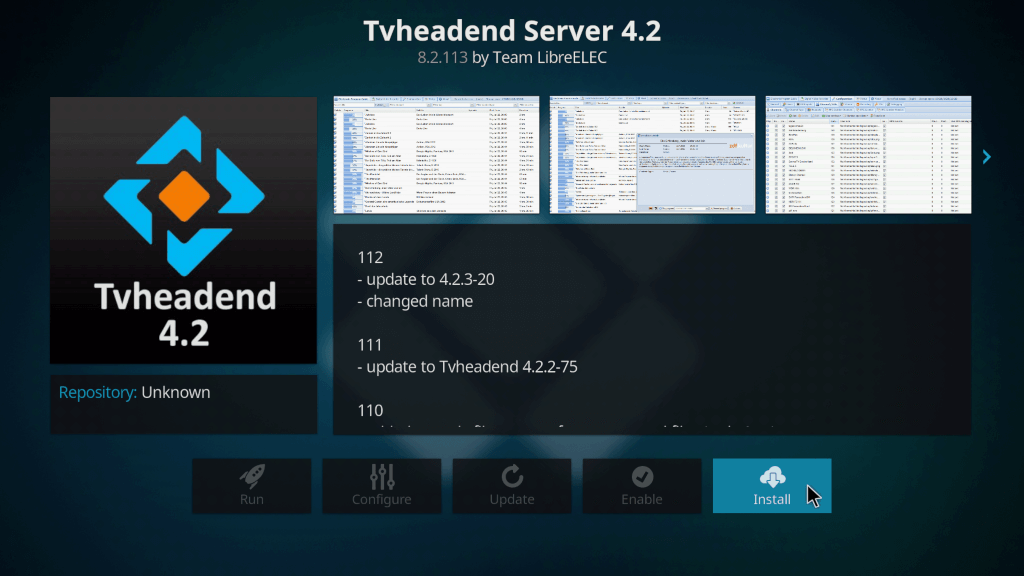
Task: Click the circular refresh icon above Update
Action: pos(512,476)
